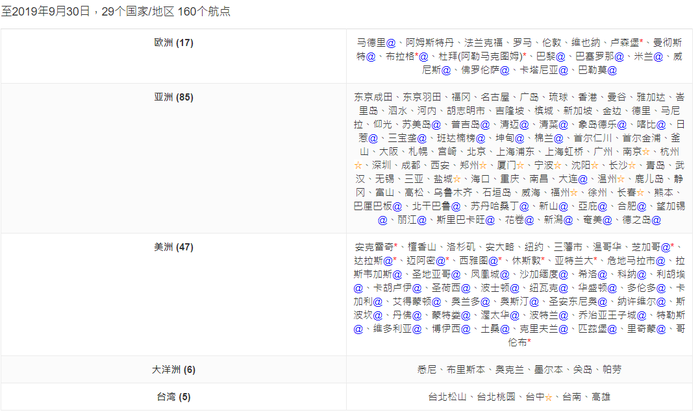Click the @ link after 芝加哥

[x=666, y=247]
